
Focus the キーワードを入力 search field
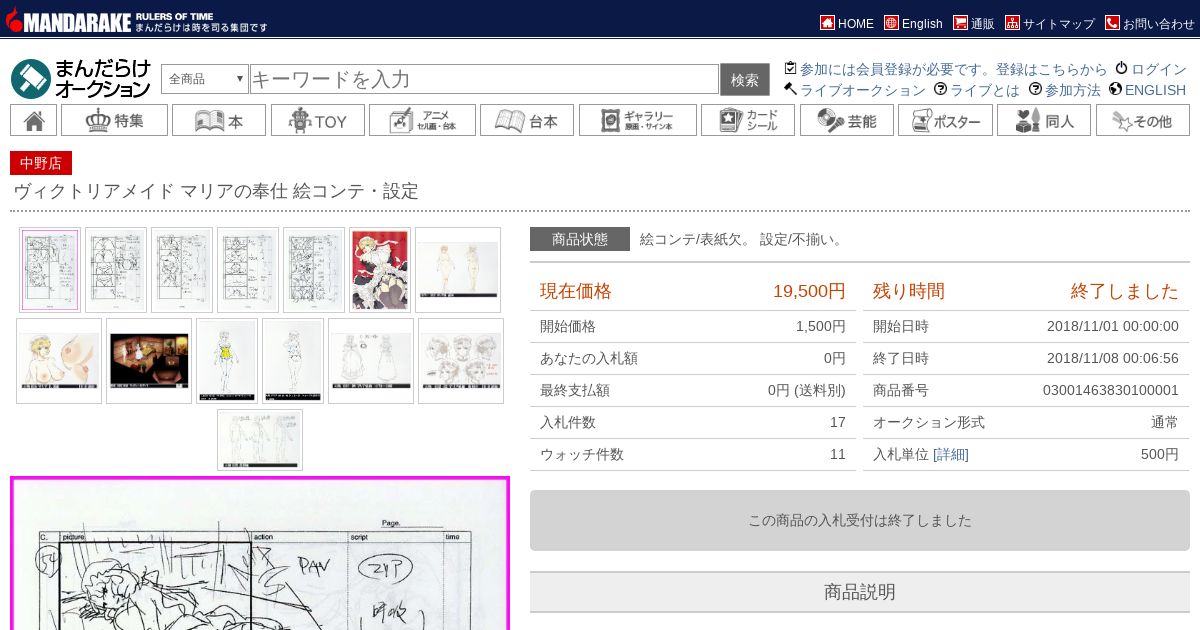tap(484, 79)
